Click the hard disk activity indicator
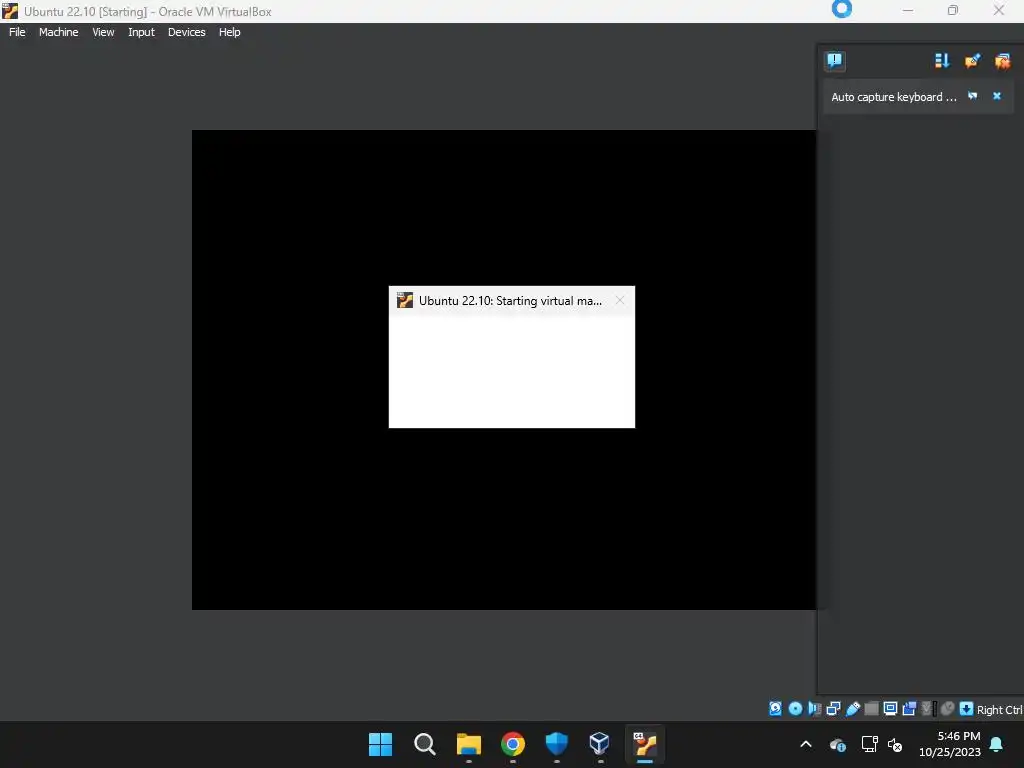Screen dimensions: 1024x768 (x=775, y=709)
